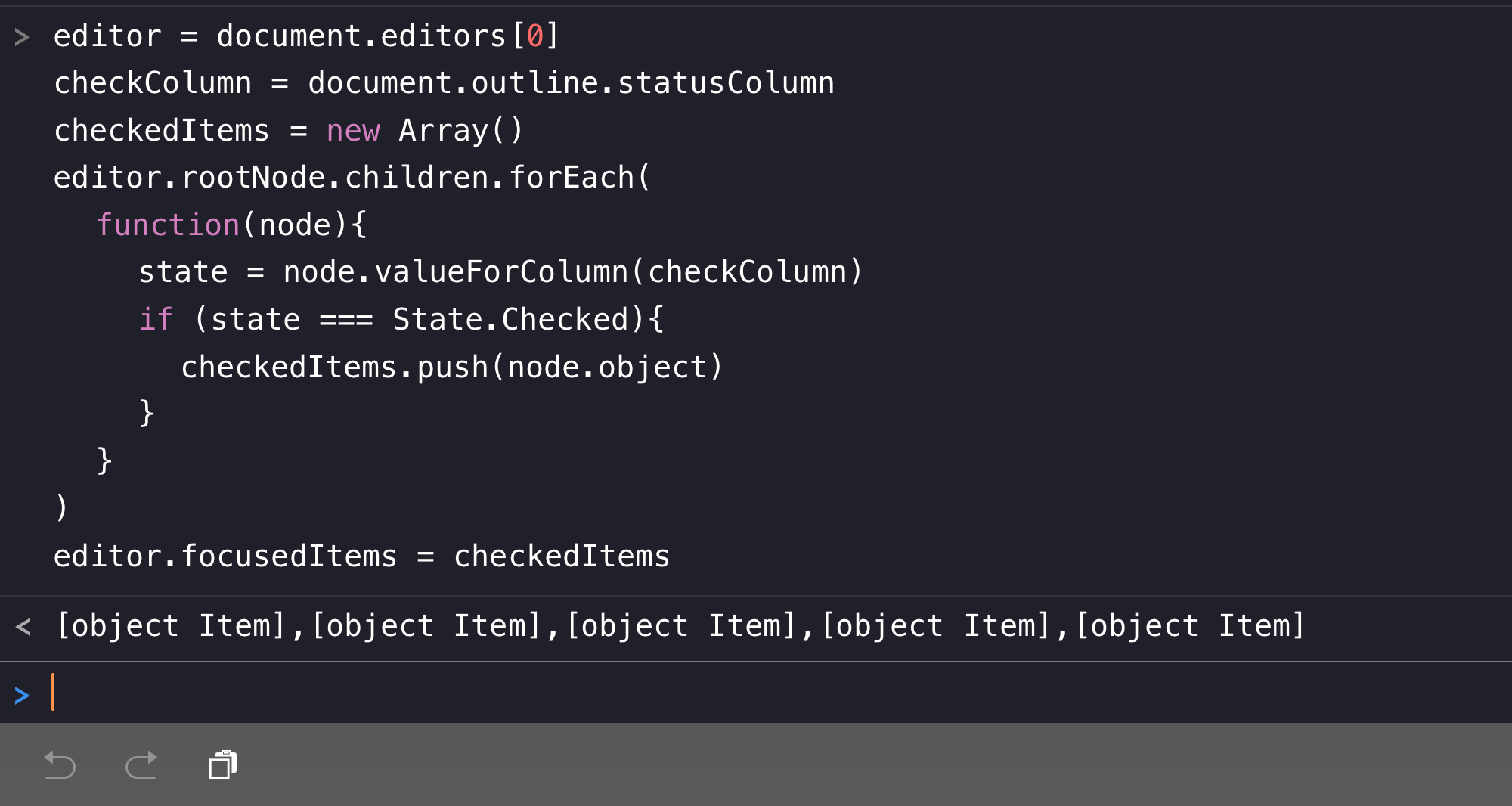Click the word Array() in the code

(x=460, y=131)
